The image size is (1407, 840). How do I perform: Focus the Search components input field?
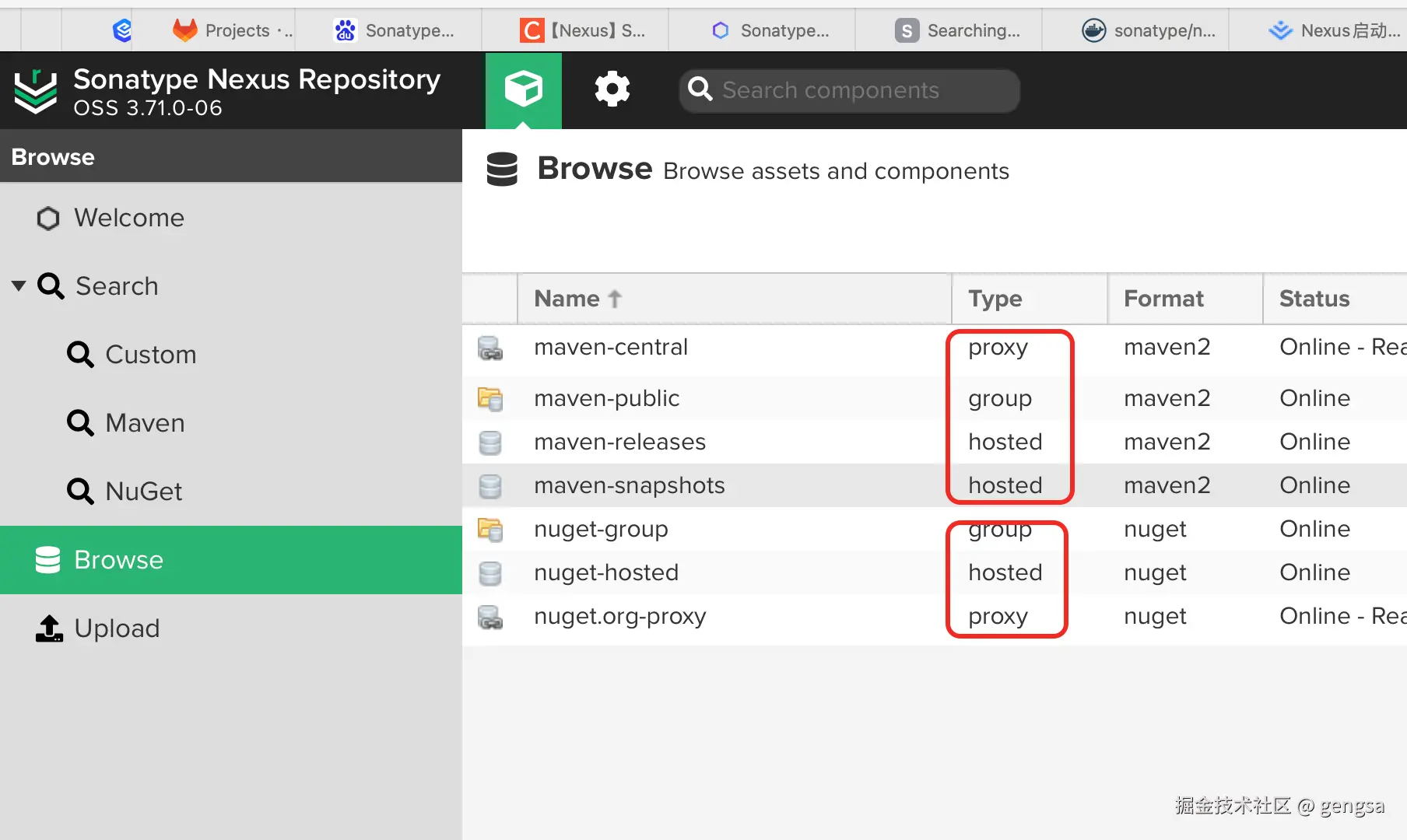click(850, 90)
